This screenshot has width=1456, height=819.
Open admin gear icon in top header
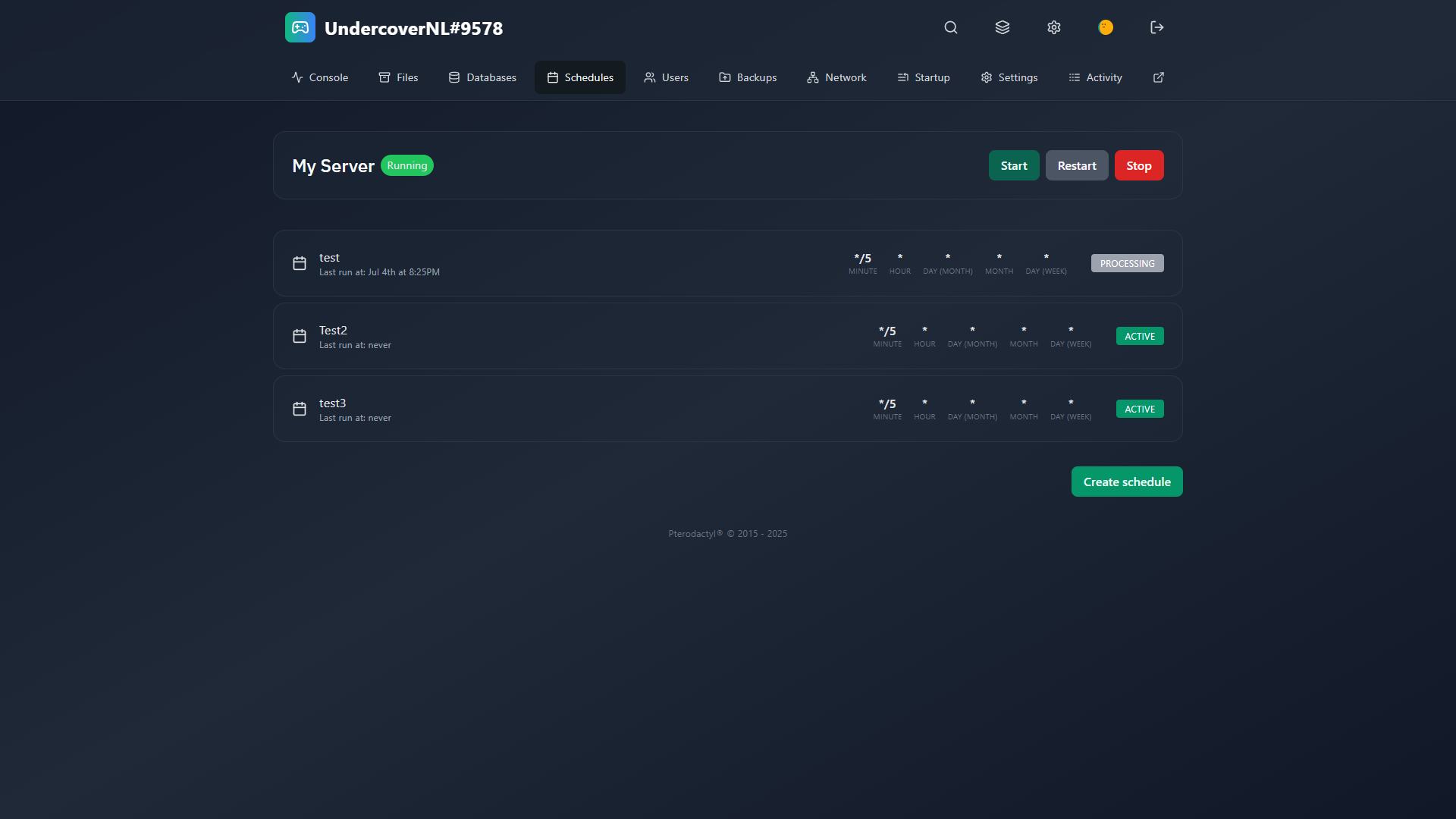[x=1053, y=27]
